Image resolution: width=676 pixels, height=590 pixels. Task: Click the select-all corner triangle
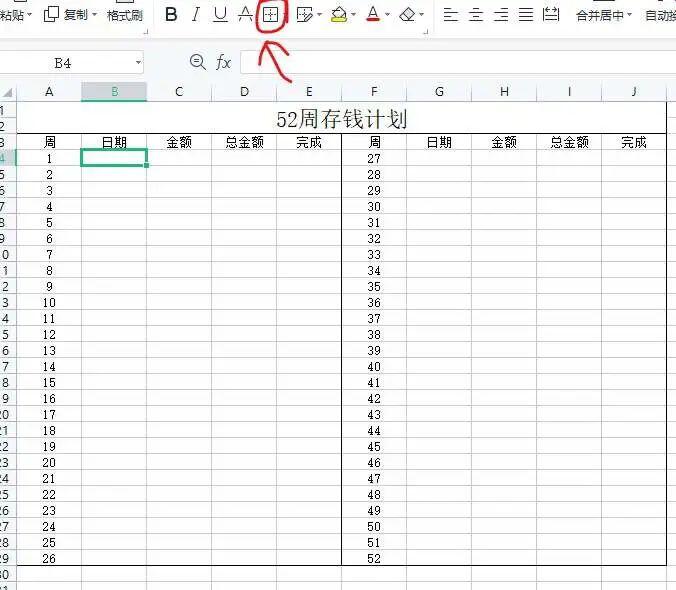click(x=8, y=92)
